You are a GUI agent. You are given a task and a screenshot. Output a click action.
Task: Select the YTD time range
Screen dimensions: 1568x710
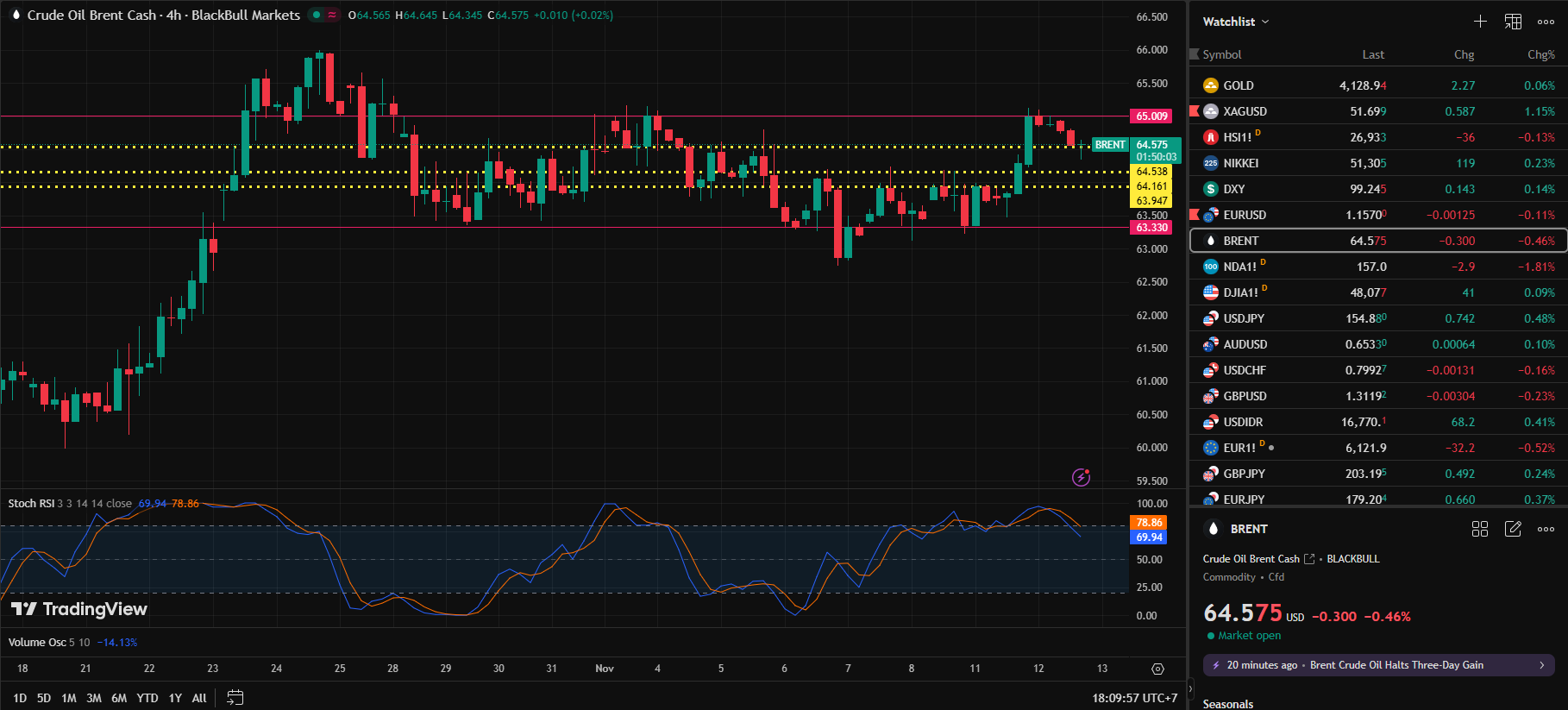tap(147, 698)
